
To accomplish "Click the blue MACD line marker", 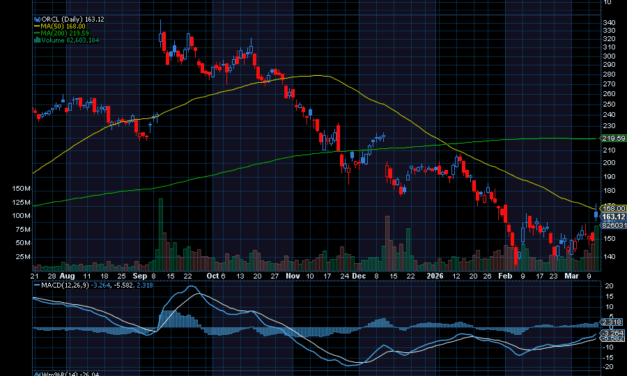I will pos(37,285).
